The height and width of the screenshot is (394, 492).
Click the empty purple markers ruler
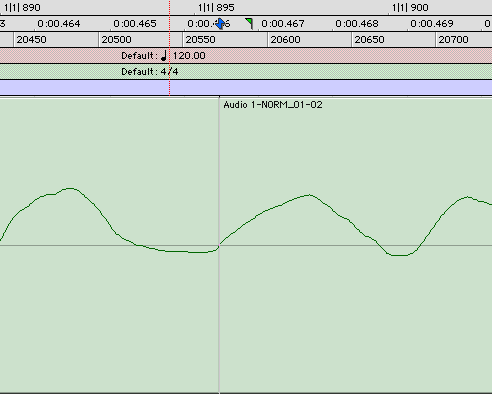pyautogui.click(x=246, y=88)
